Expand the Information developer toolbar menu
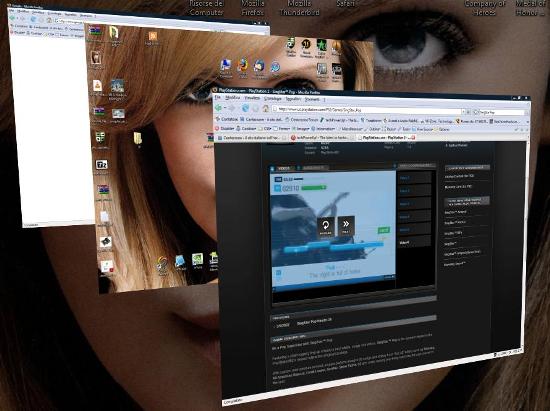 click(x=323, y=129)
